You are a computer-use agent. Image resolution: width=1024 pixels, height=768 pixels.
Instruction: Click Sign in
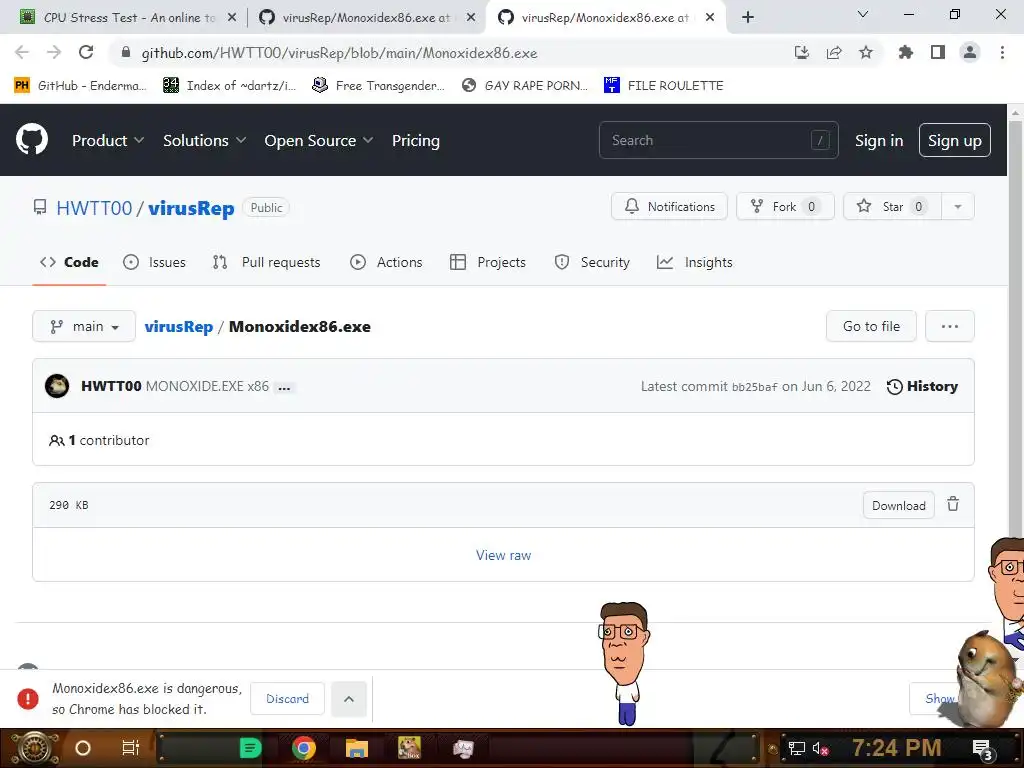[x=879, y=140]
